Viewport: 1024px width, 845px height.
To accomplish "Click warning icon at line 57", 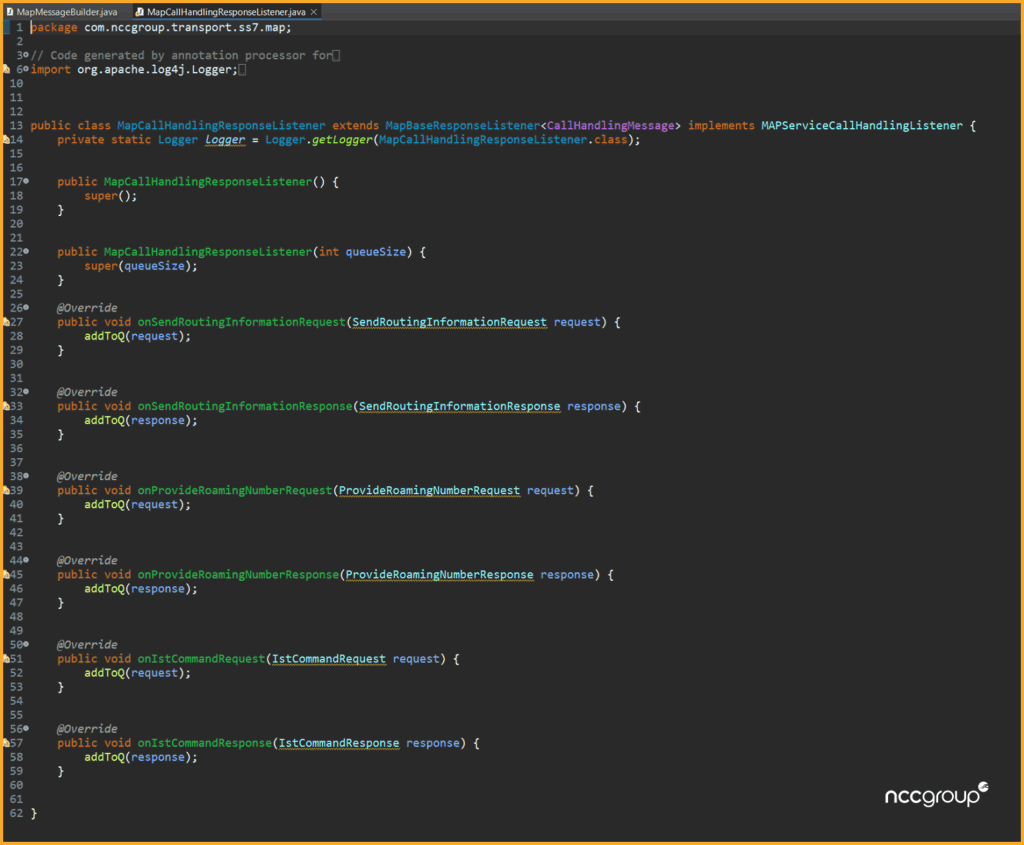I will 6,743.
